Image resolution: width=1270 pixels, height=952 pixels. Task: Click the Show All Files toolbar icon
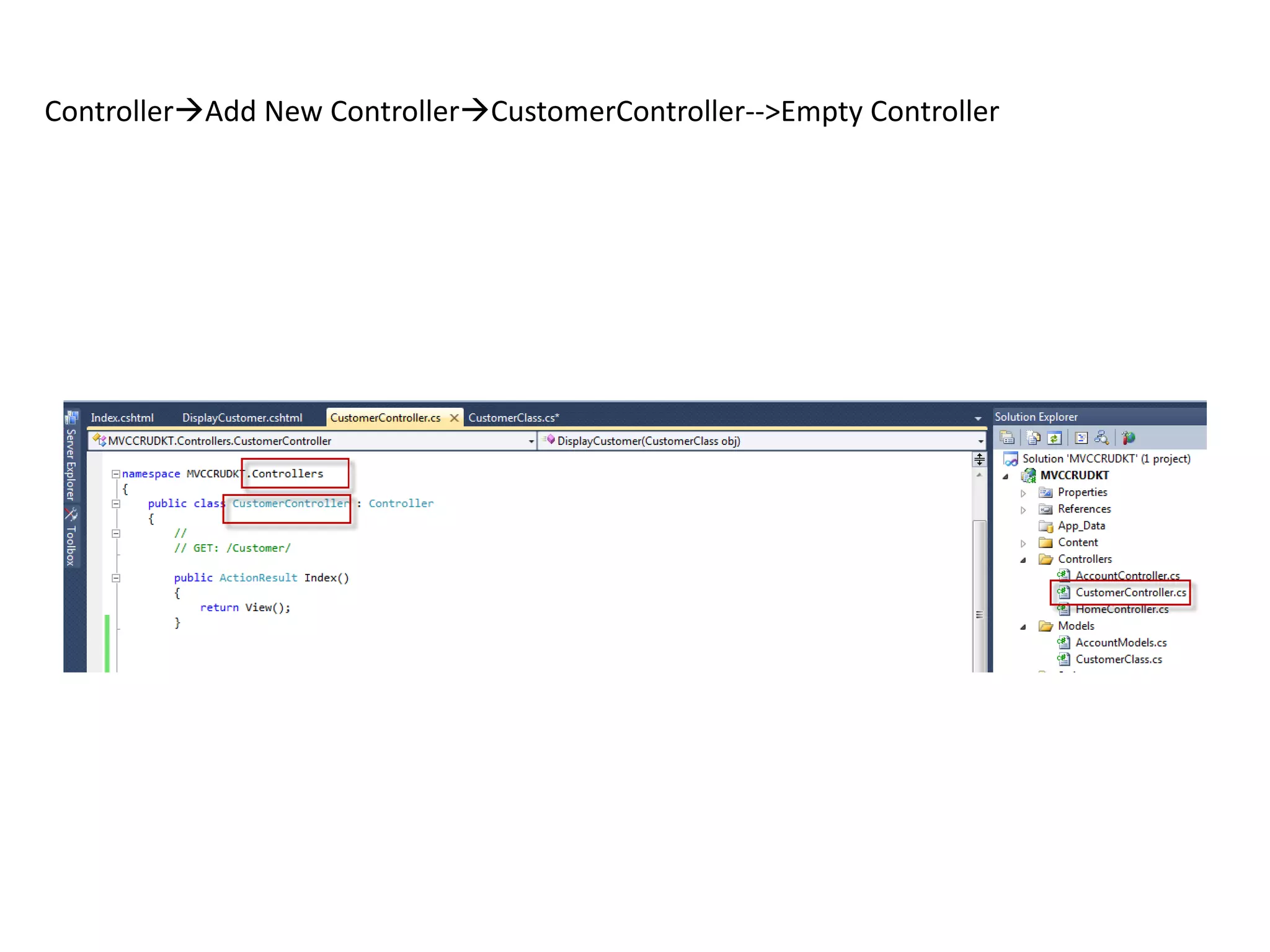[x=1033, y=438]
